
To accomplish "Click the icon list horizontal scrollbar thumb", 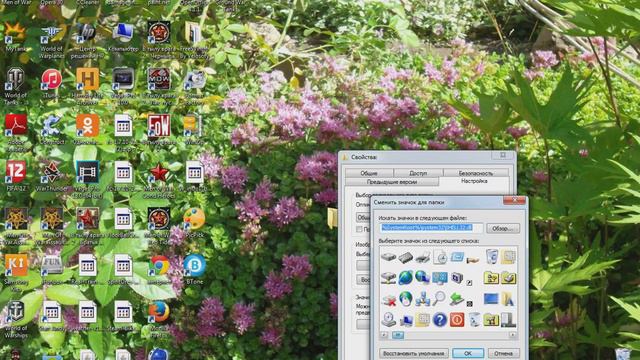I will (x=398, y=335).
